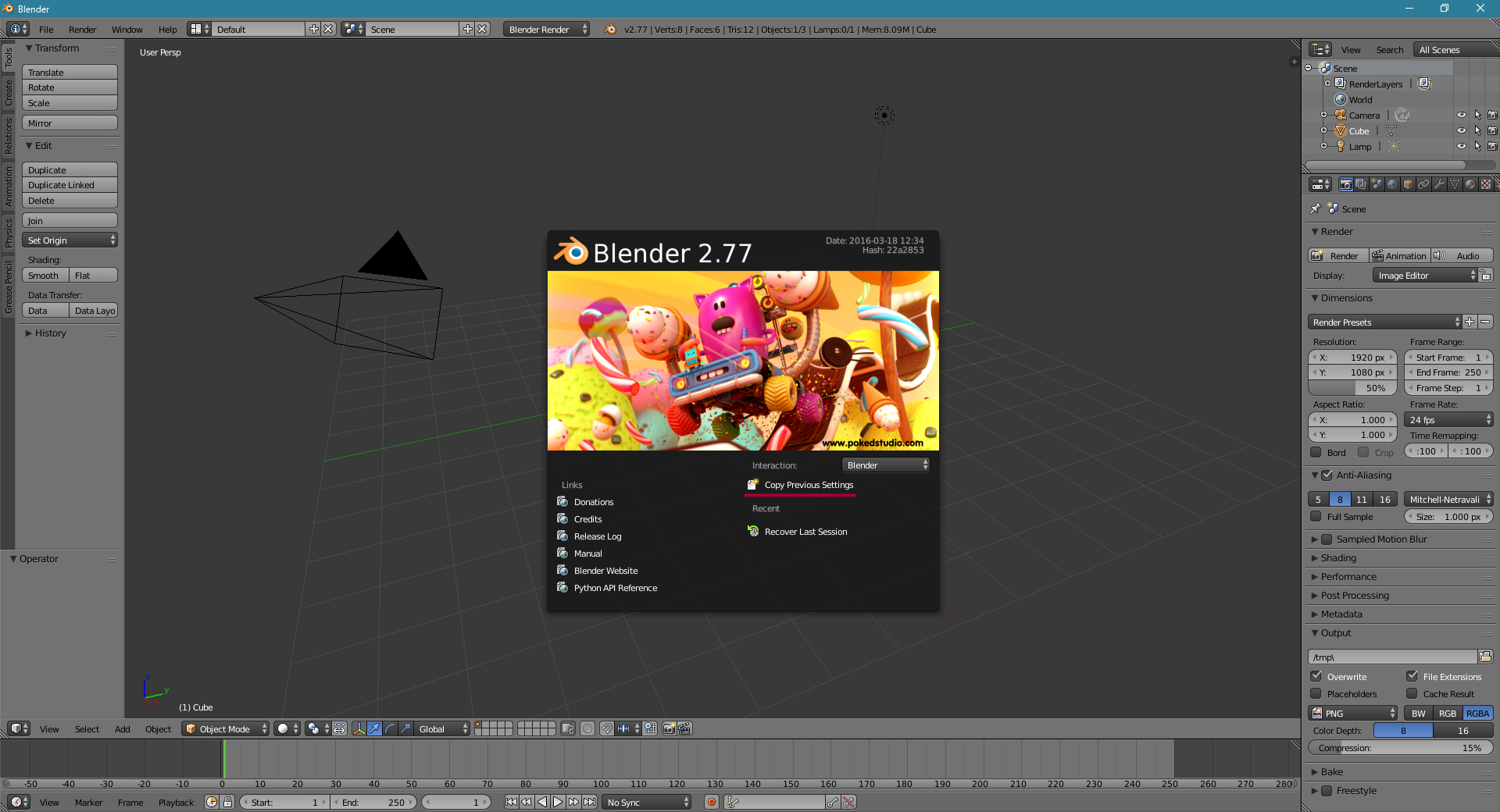
Task: Select the rotate manipulator arc icon
Action: (390, 728)
